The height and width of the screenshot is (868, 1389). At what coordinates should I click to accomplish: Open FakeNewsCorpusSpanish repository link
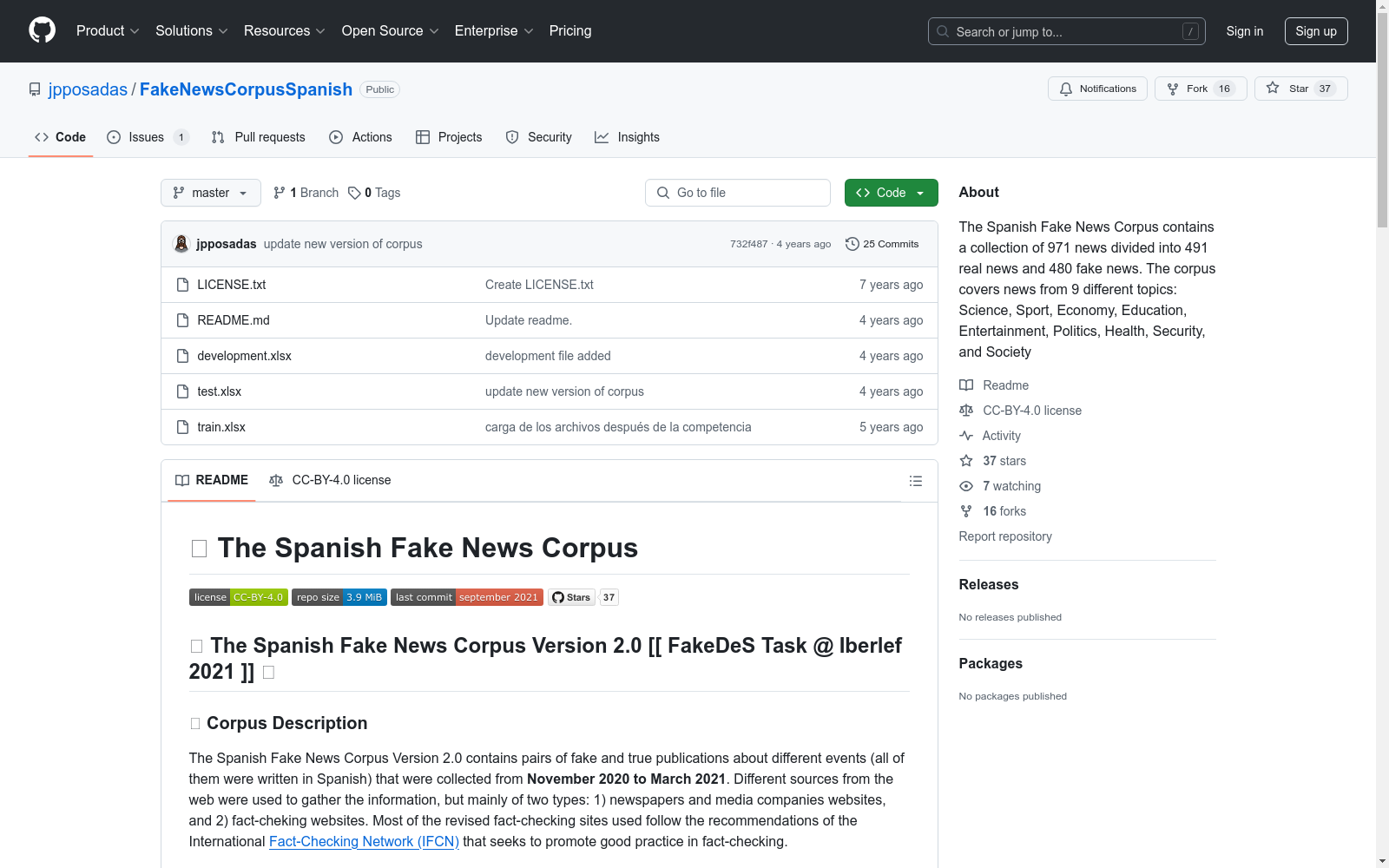click(x=246, y=89)
